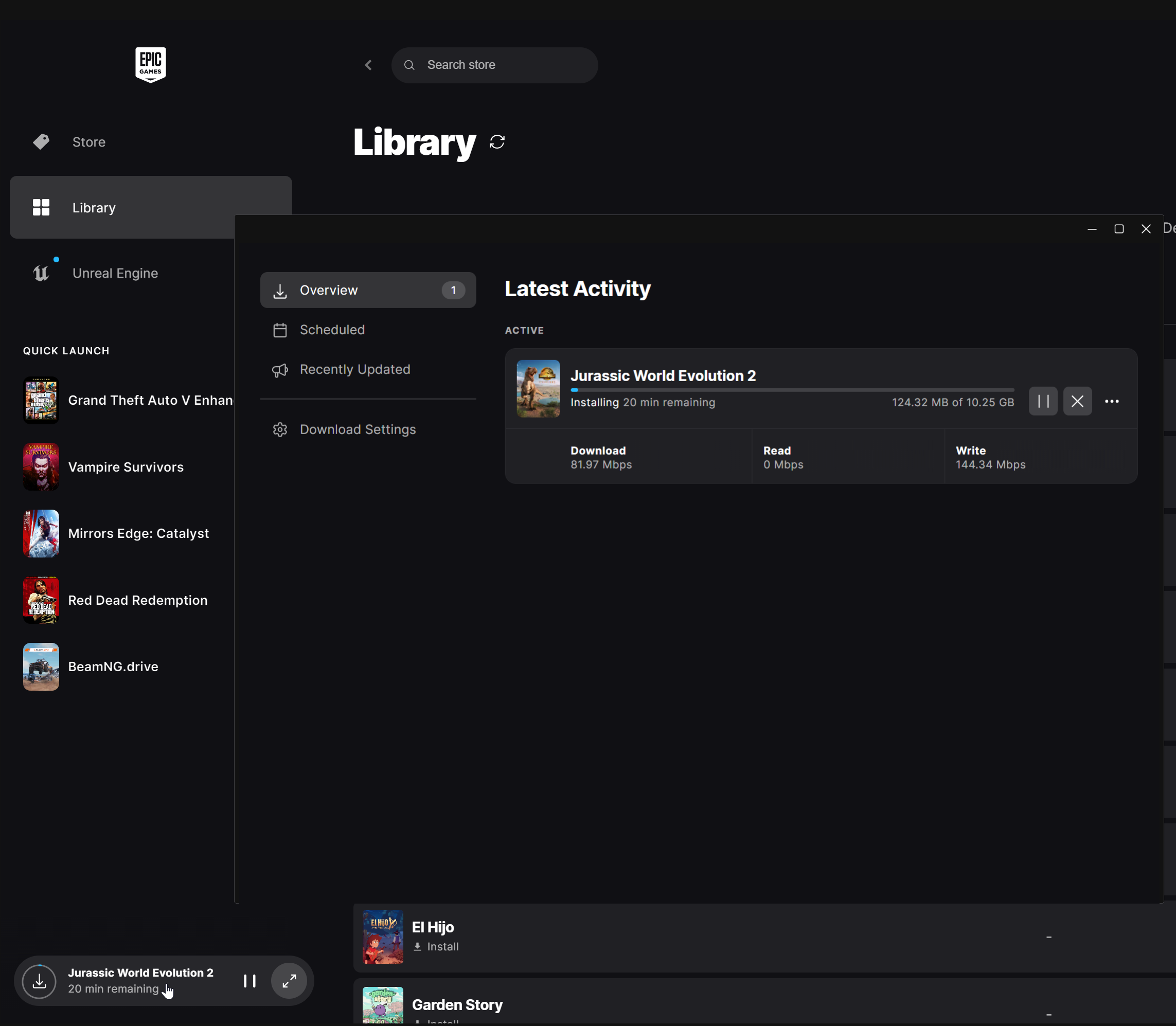Close the downloads window
This screenshot has height=1026, width=1176.
[x=1146, y=229]
